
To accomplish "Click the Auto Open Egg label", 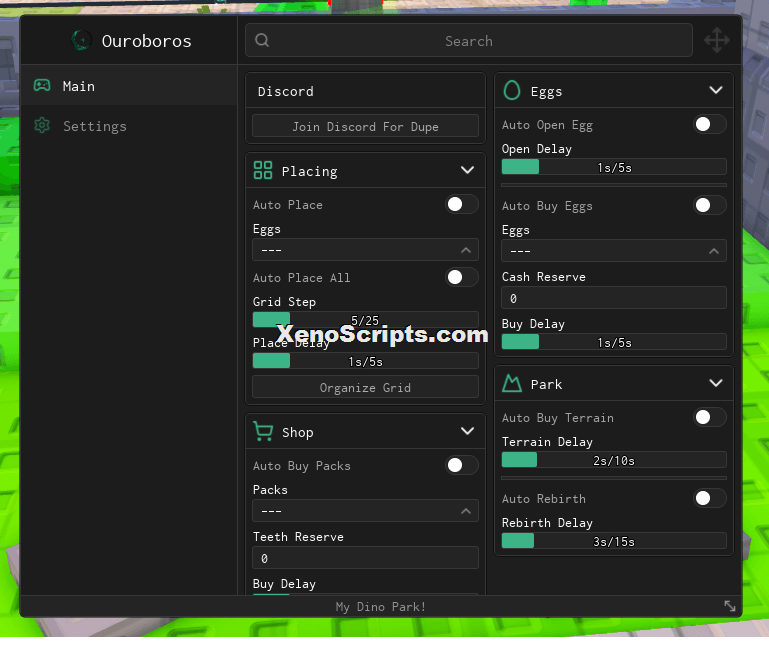I will tap(547, 125).
